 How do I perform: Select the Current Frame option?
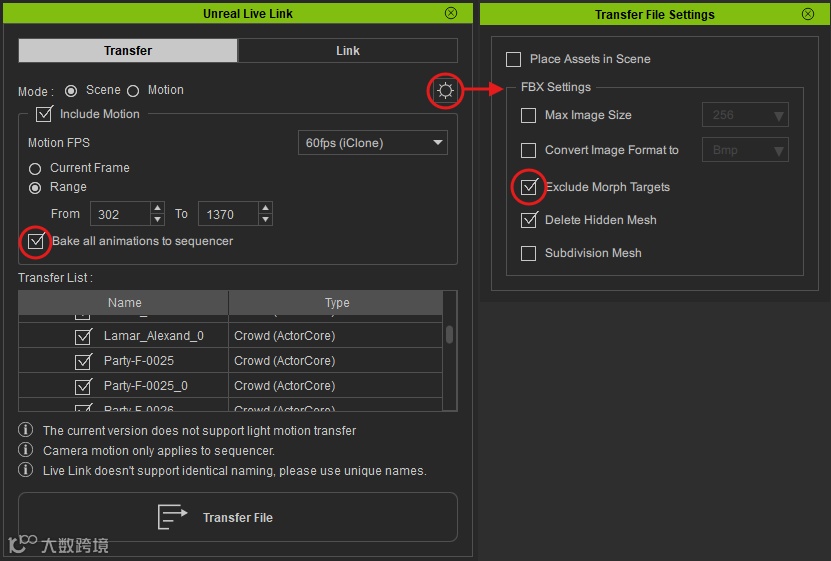pyautogui.click(x=35, y=169)
